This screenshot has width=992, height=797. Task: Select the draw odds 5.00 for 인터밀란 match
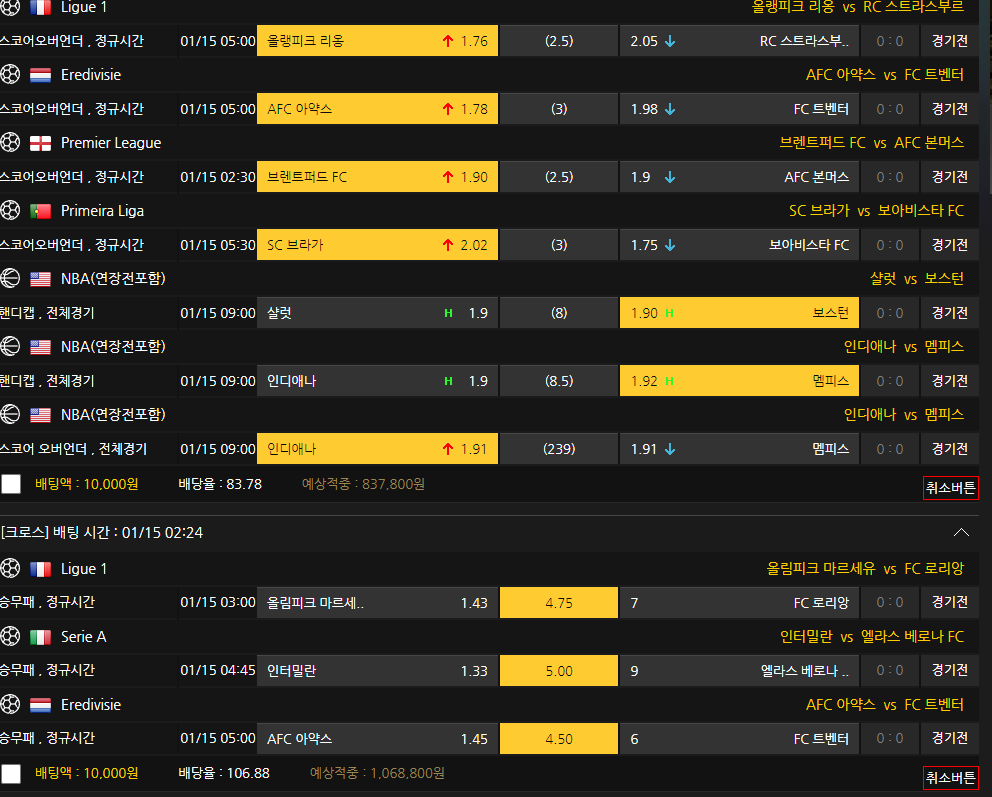click(559, 670)
